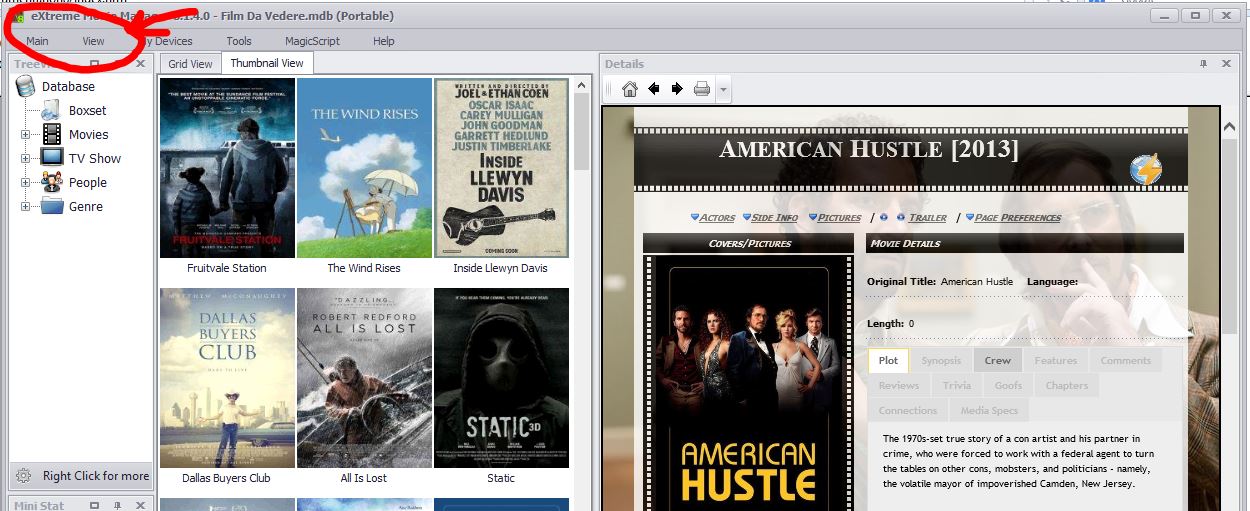Go forward using the right arrow icon

coord(677,89)
